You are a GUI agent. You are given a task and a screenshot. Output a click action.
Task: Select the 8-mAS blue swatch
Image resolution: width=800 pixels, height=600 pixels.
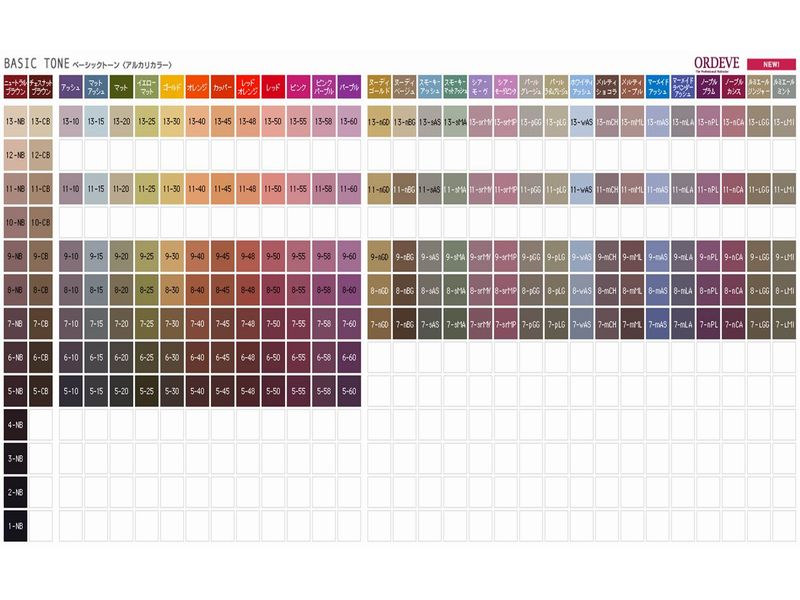point(658,290)
